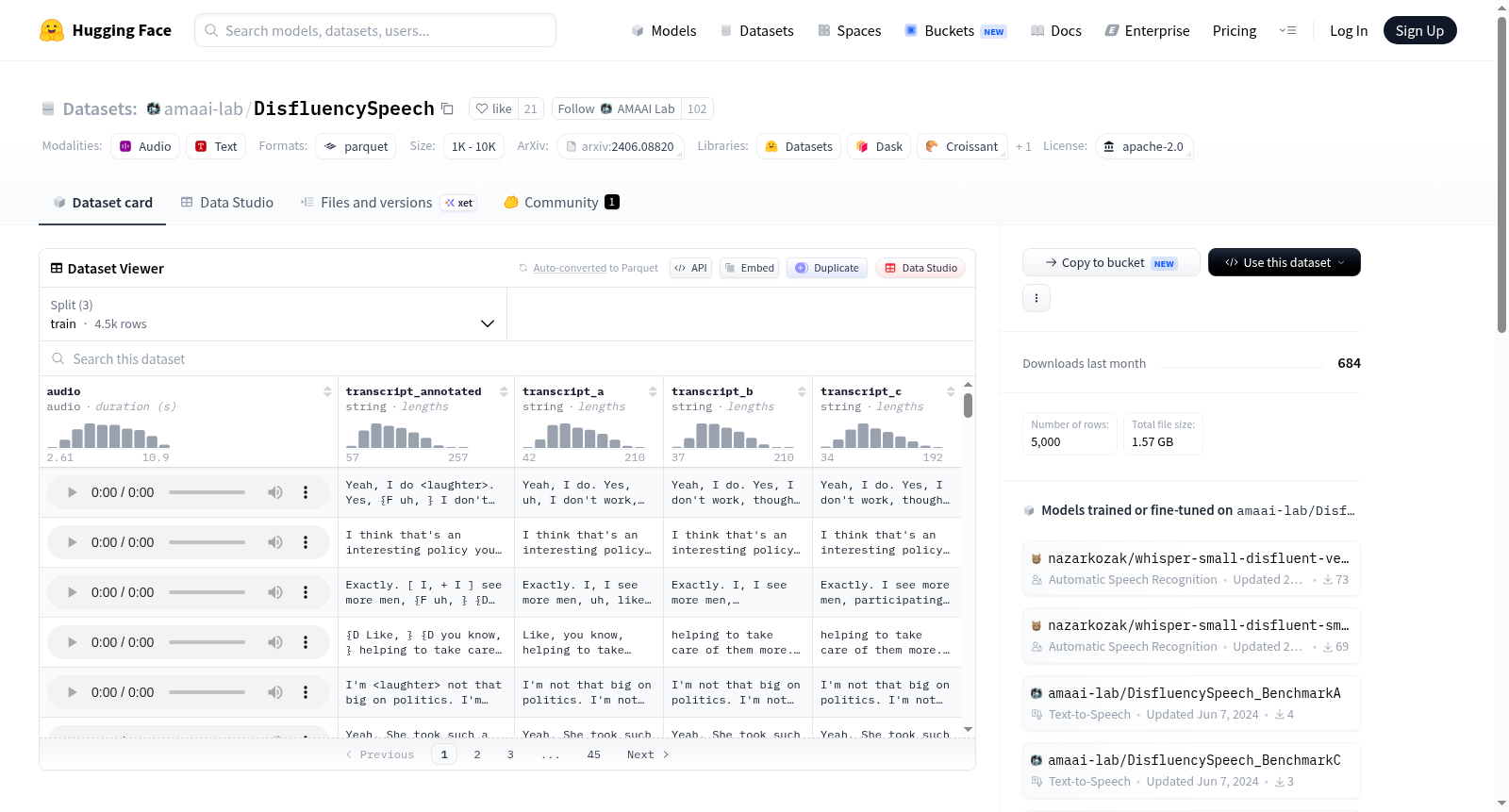The image size is (1509, 812).
Task: Open the Datasets menu item
Action: click(x=756, y=30)
